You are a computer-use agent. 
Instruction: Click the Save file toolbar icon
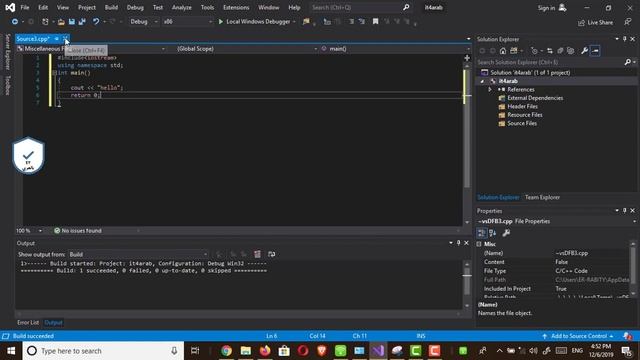tap(72, 22)
